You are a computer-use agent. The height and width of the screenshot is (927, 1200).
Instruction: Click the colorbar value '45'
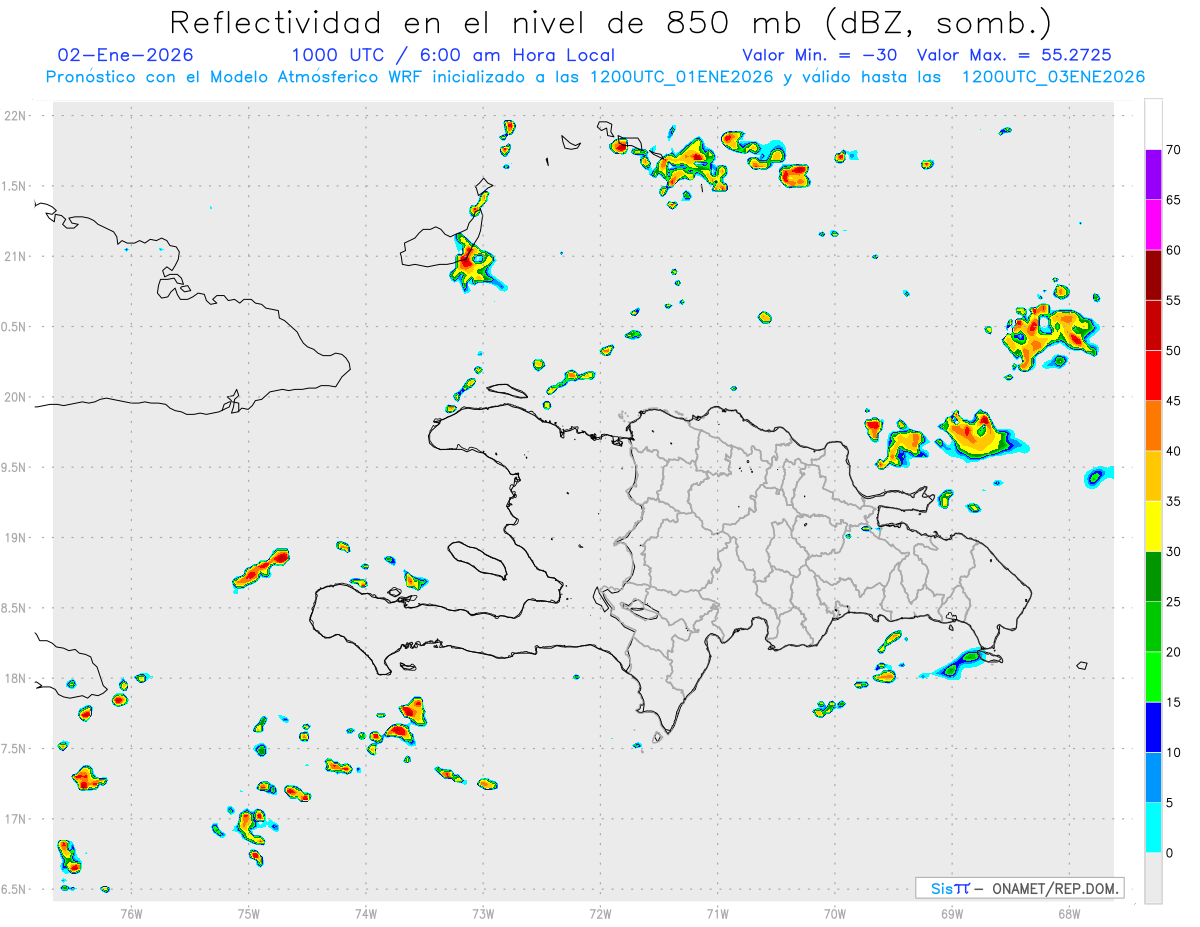click(x=1173, y=401)
